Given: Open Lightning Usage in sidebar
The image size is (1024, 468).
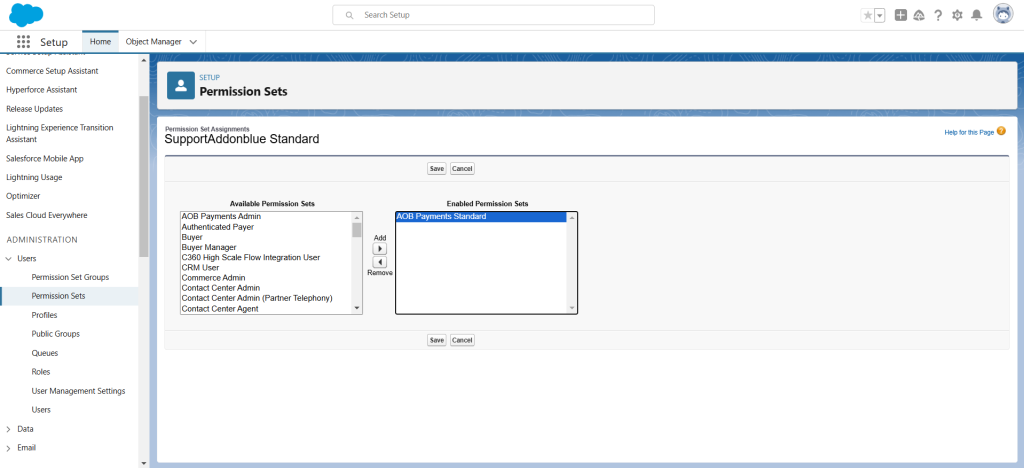Looking at the screenshot, I should (x=34, y=177).
